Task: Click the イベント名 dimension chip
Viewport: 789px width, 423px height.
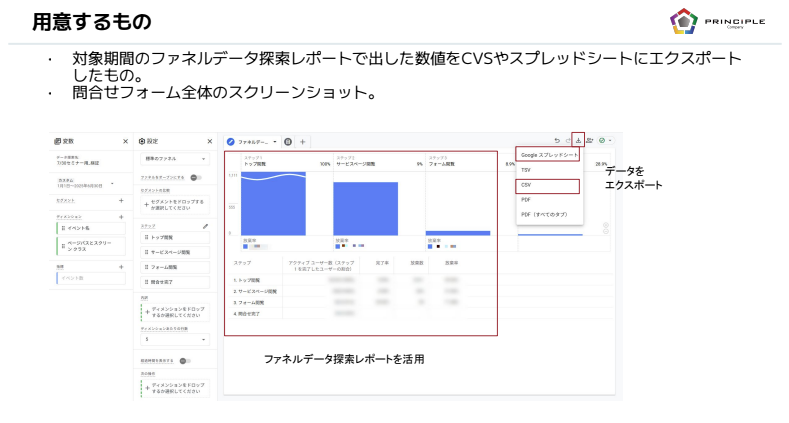Action: pos(88,228)
